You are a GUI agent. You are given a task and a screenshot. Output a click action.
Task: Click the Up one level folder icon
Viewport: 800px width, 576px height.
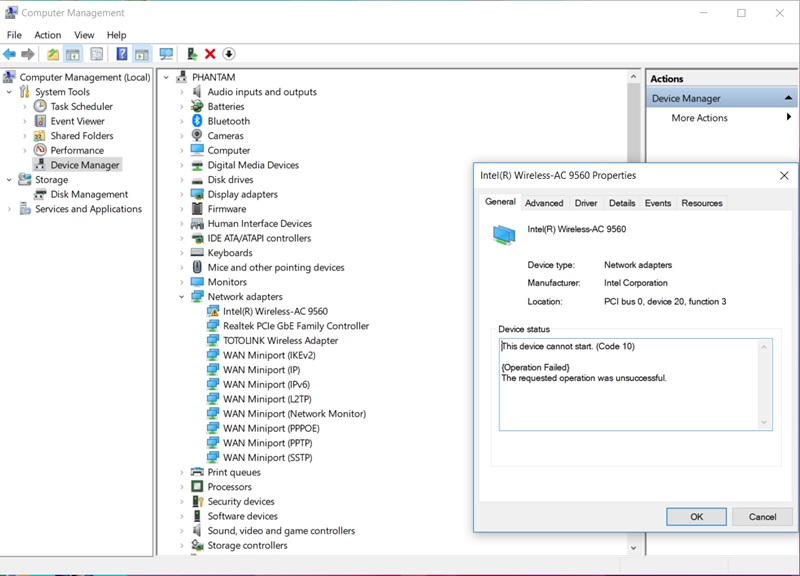(x=53, y=54)
